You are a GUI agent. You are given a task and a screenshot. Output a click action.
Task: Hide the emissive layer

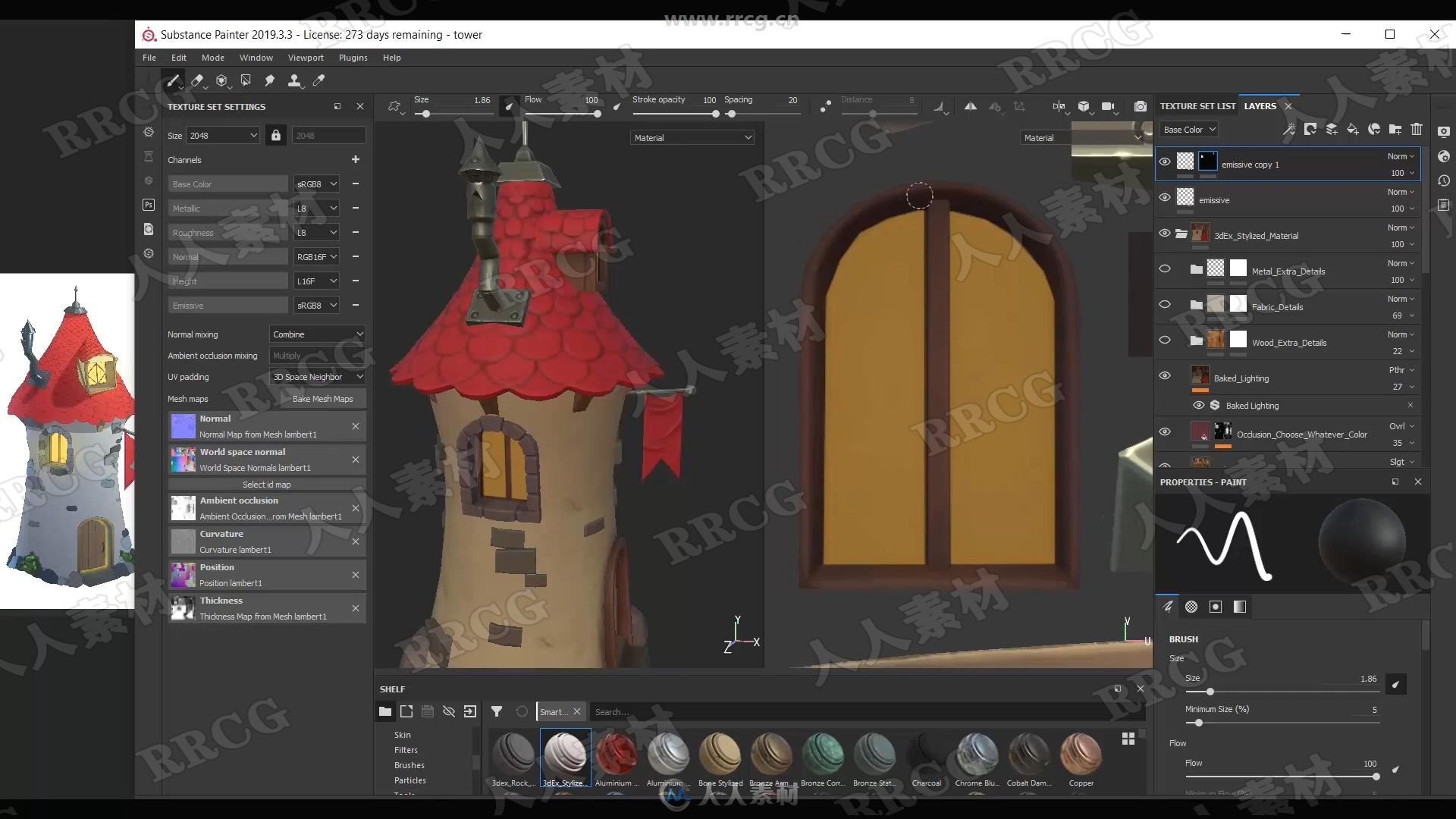(x=1165, y=197)
